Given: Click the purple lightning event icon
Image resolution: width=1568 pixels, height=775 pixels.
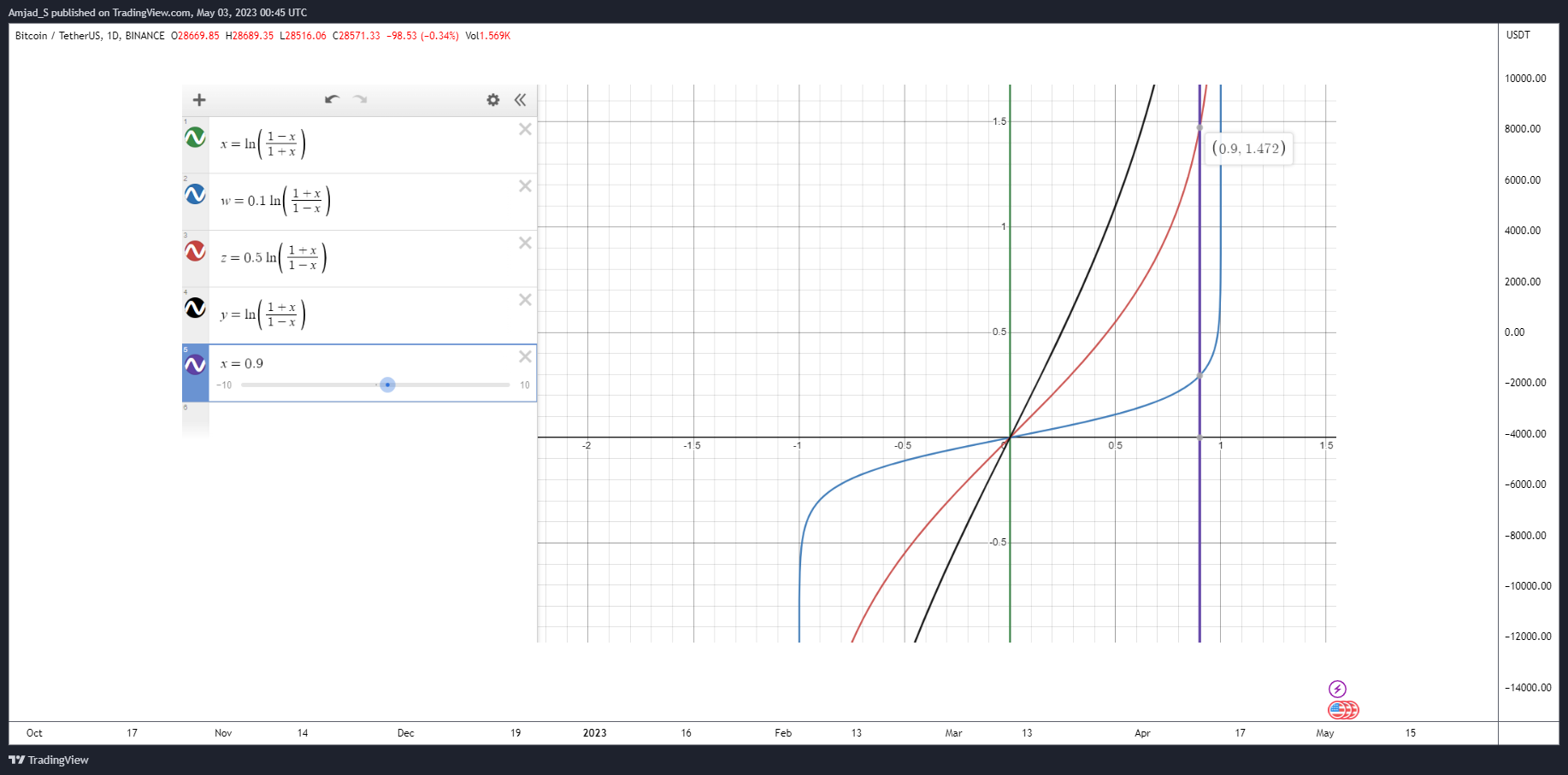Looking at the screenshot, I should 1337,689.
